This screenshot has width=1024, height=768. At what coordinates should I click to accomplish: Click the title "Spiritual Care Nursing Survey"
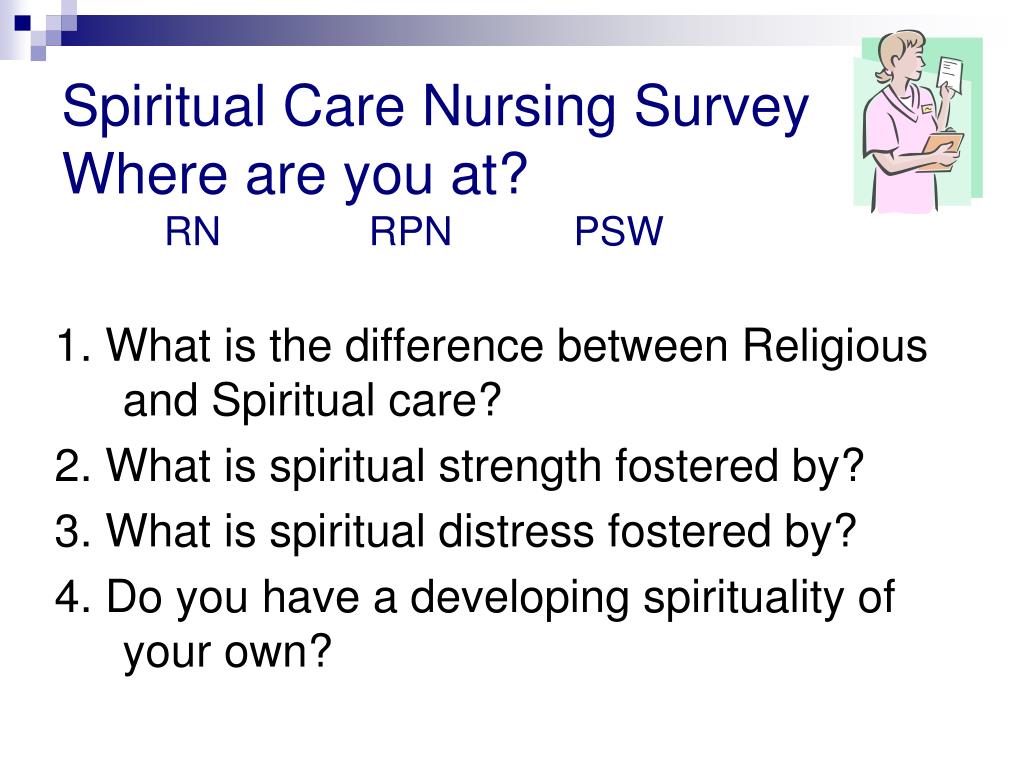436,108
